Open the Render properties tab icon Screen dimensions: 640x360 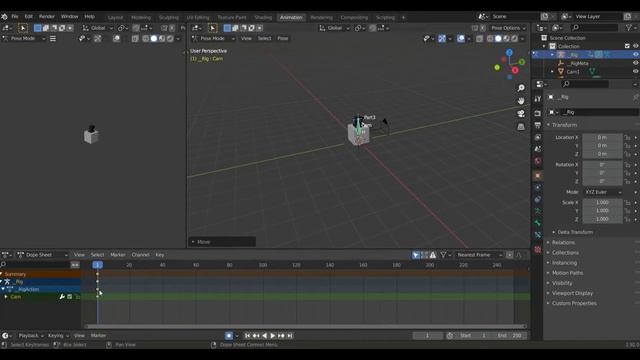(538, 113)
